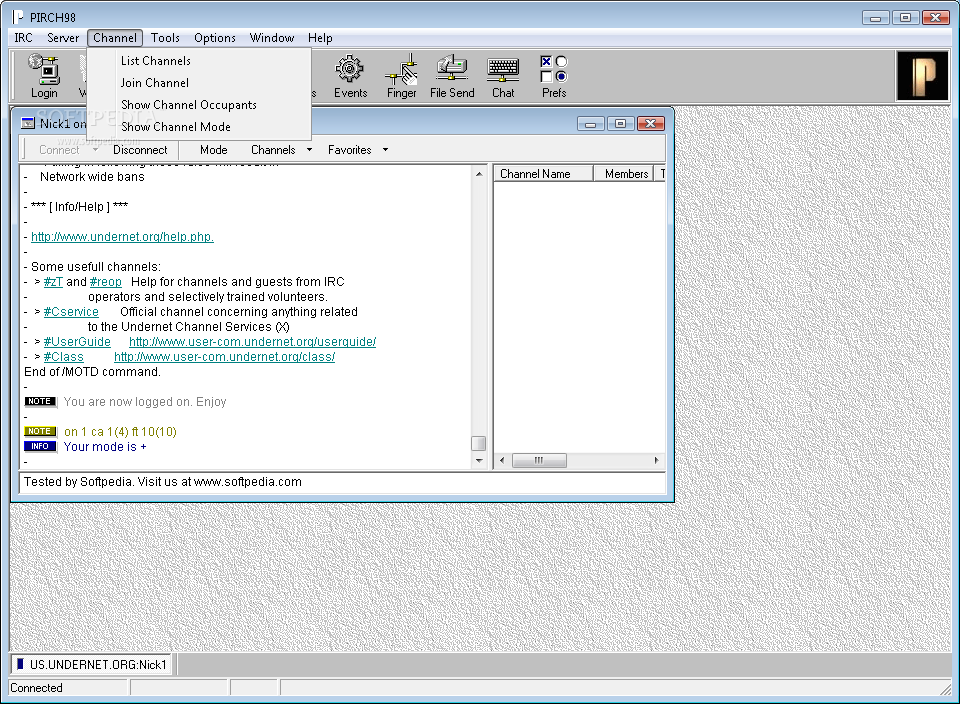Click the channel list horizontal scroll thumb
Image resolution: width=960 pixels, height=704 pixels.
pyautogui.click(x=539, y=460)
